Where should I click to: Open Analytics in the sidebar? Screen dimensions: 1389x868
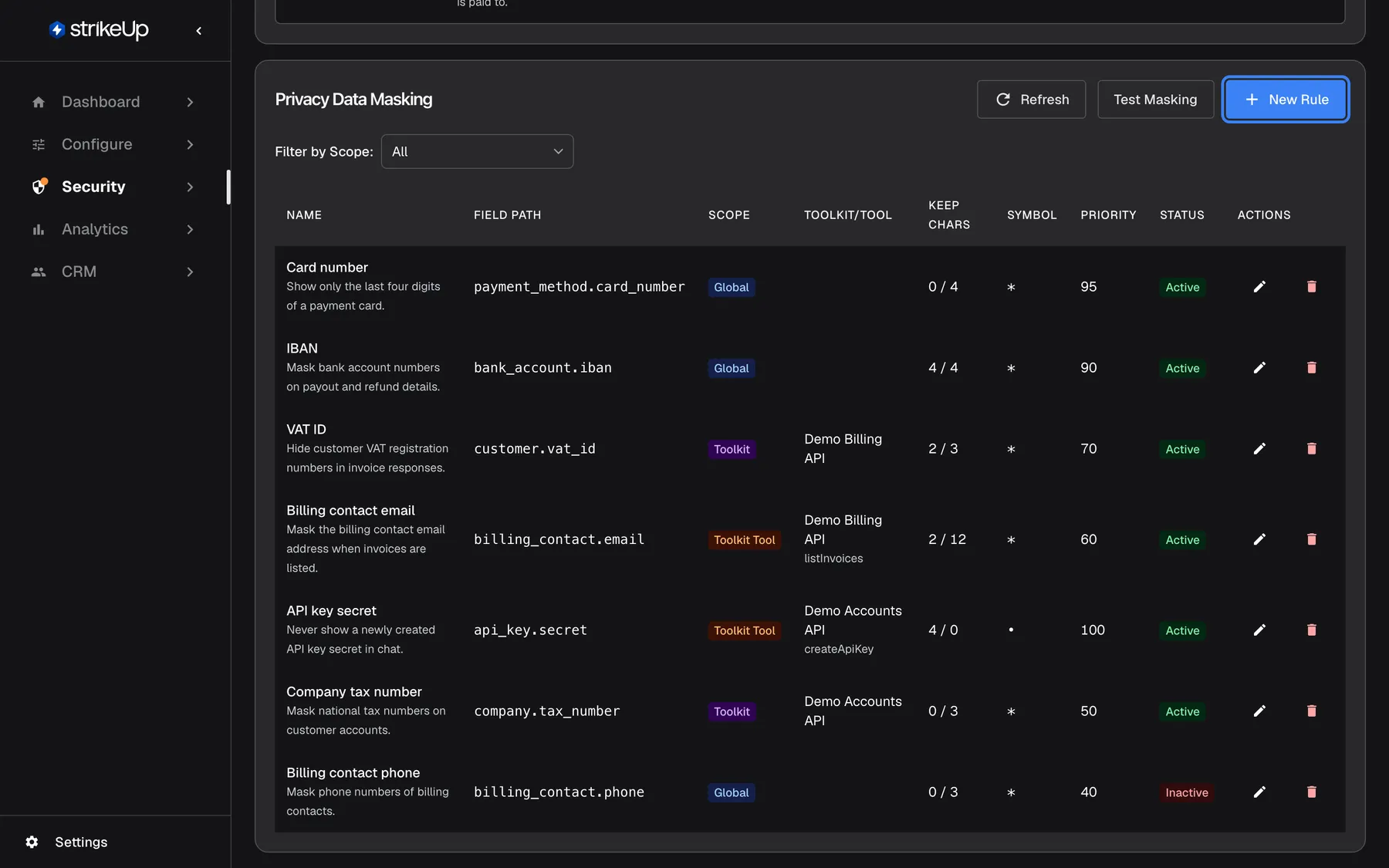[x=95, y=229]
